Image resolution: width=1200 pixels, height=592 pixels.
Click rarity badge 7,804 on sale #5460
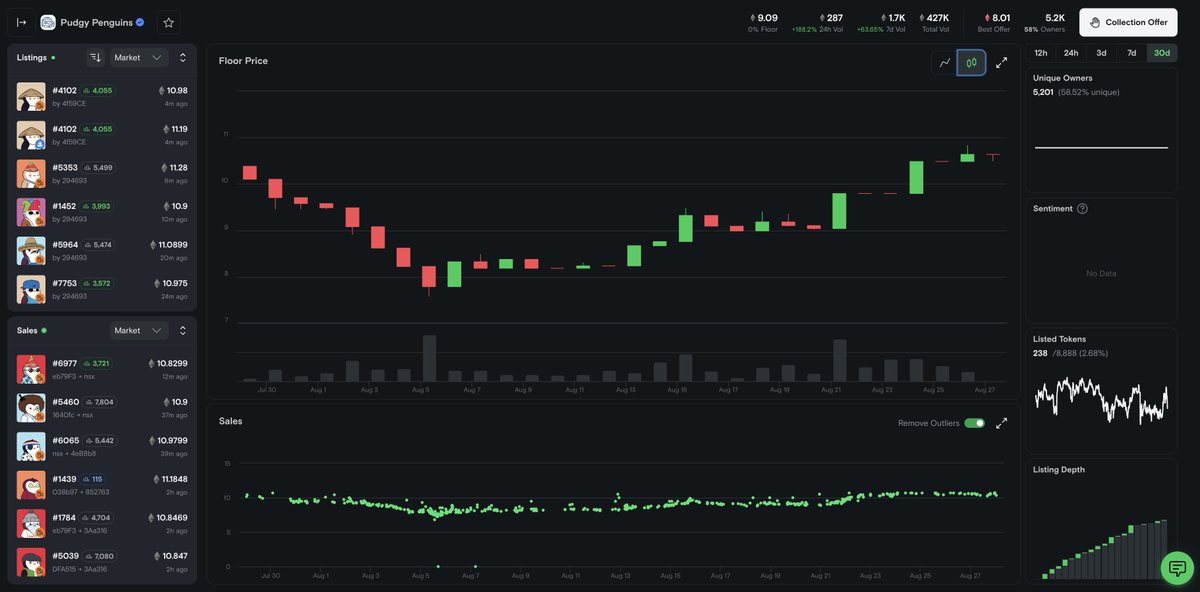click(98, 402)
